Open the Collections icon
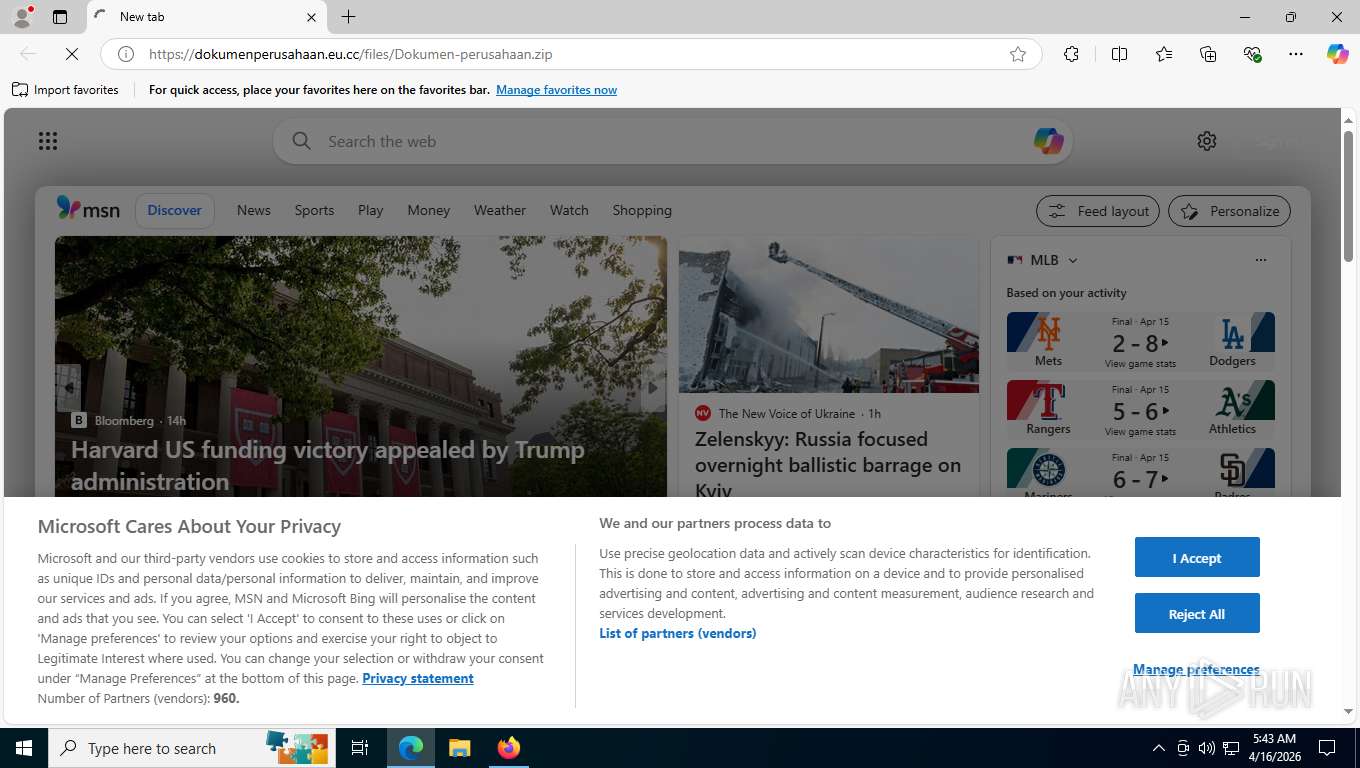This screenshot has height=768, width=1360. coord(1208,54)
